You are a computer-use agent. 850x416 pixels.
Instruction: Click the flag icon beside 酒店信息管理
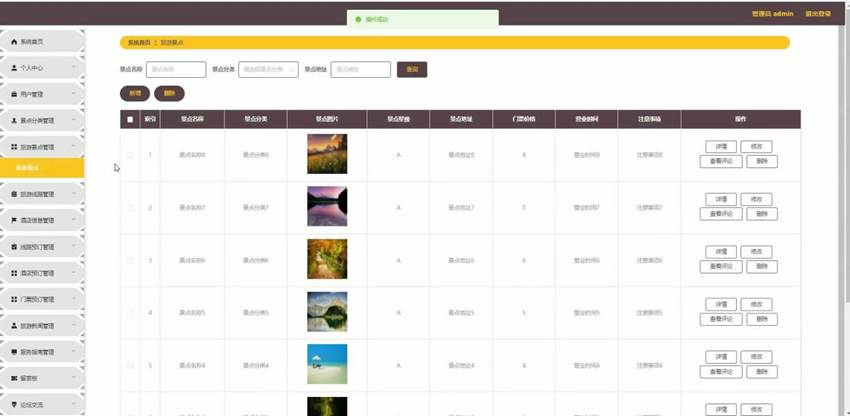coord(14,221)
